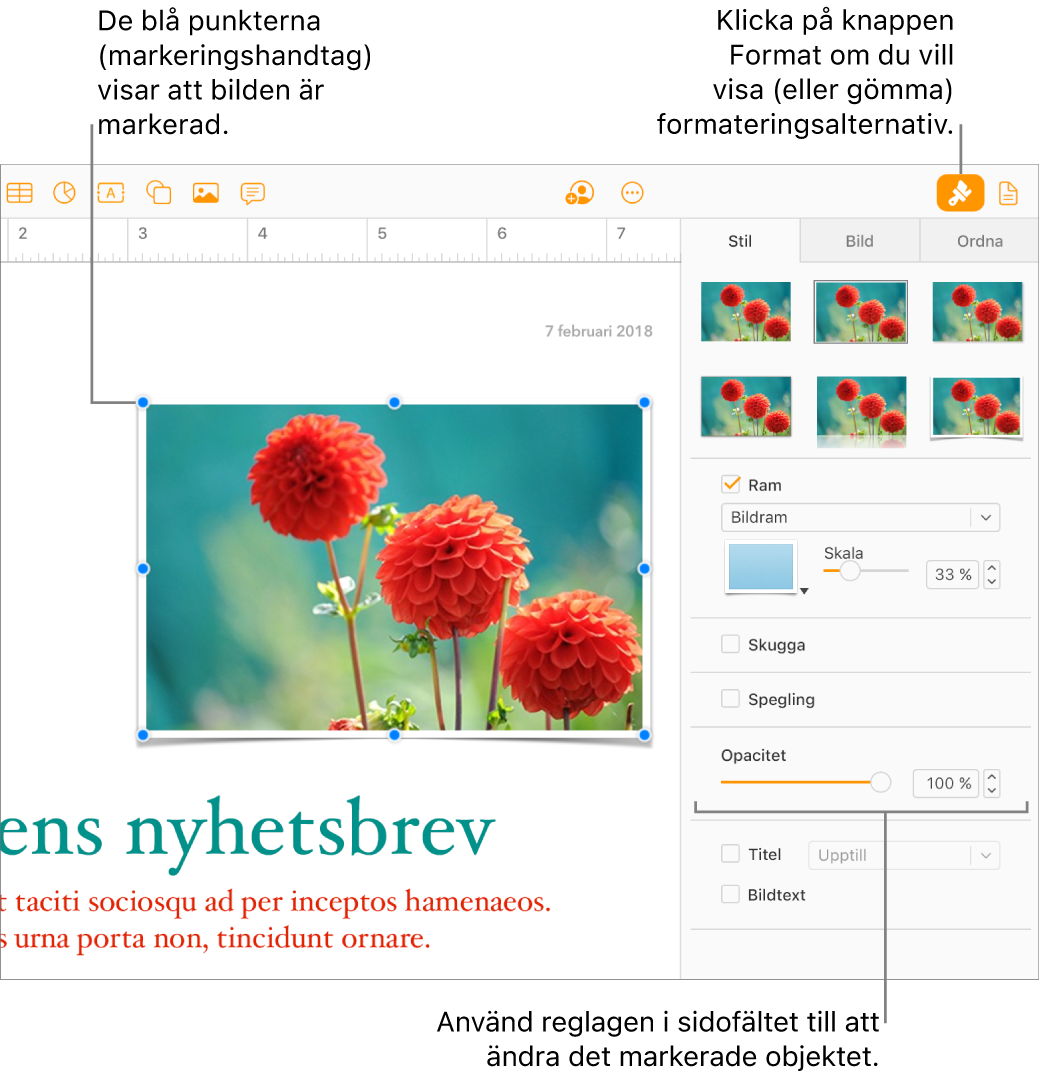1040x1083 pixels.
Task: Open the frame style swatch picker
Action: pos(761,566)
